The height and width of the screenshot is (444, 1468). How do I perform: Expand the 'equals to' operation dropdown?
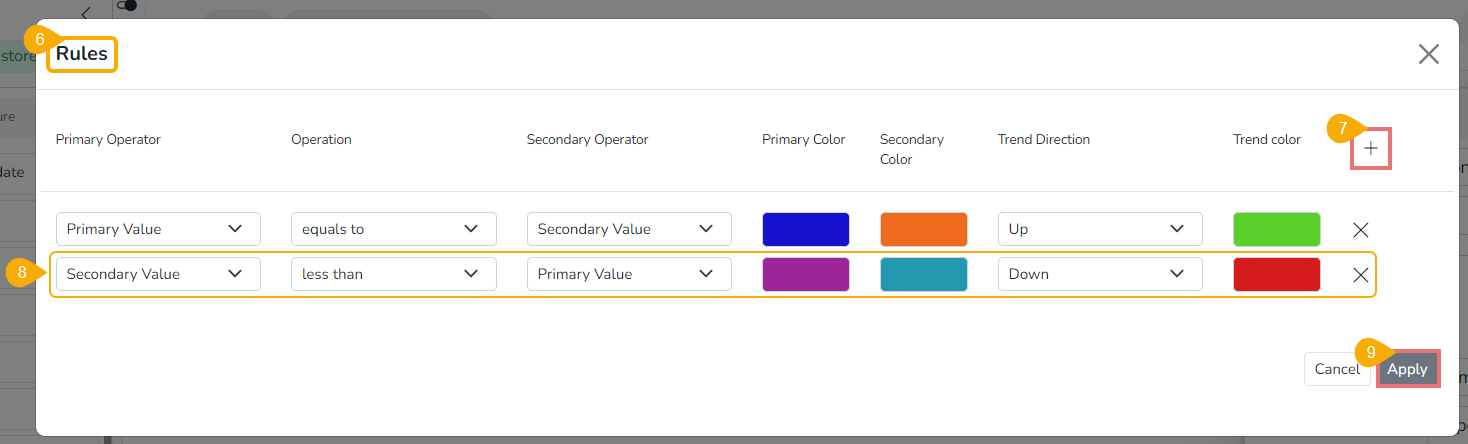(393, 229)
